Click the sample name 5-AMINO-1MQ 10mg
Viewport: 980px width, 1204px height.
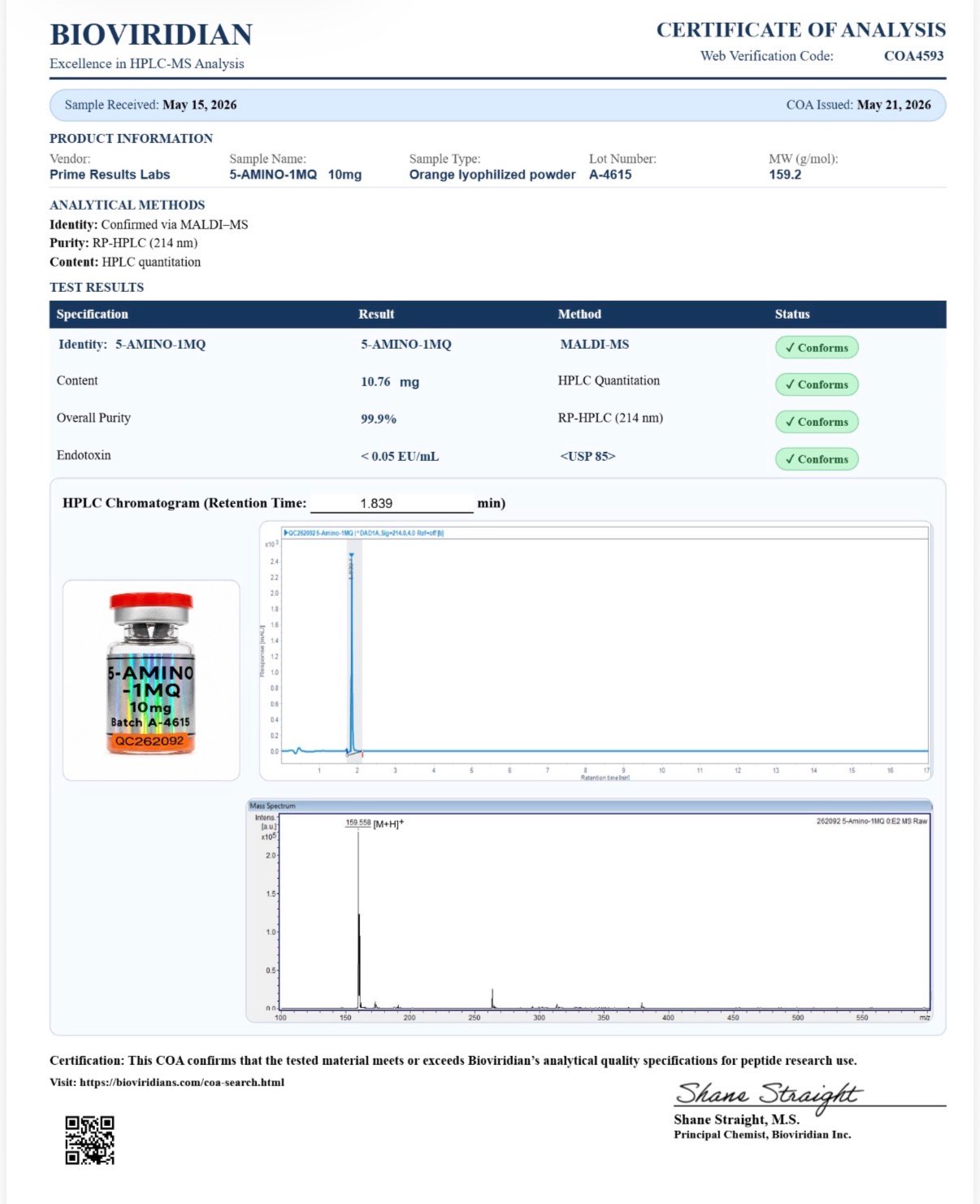(x=296, y=175)
